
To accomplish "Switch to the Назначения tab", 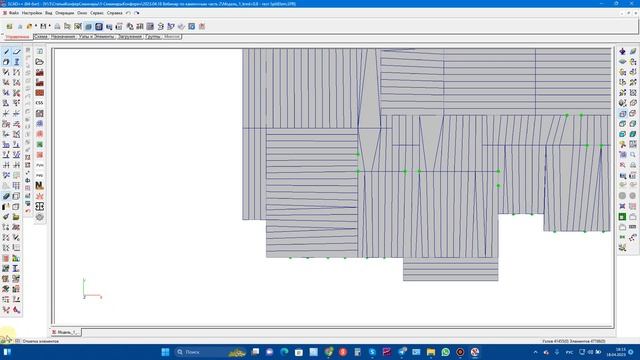I will tap(63, 37).
